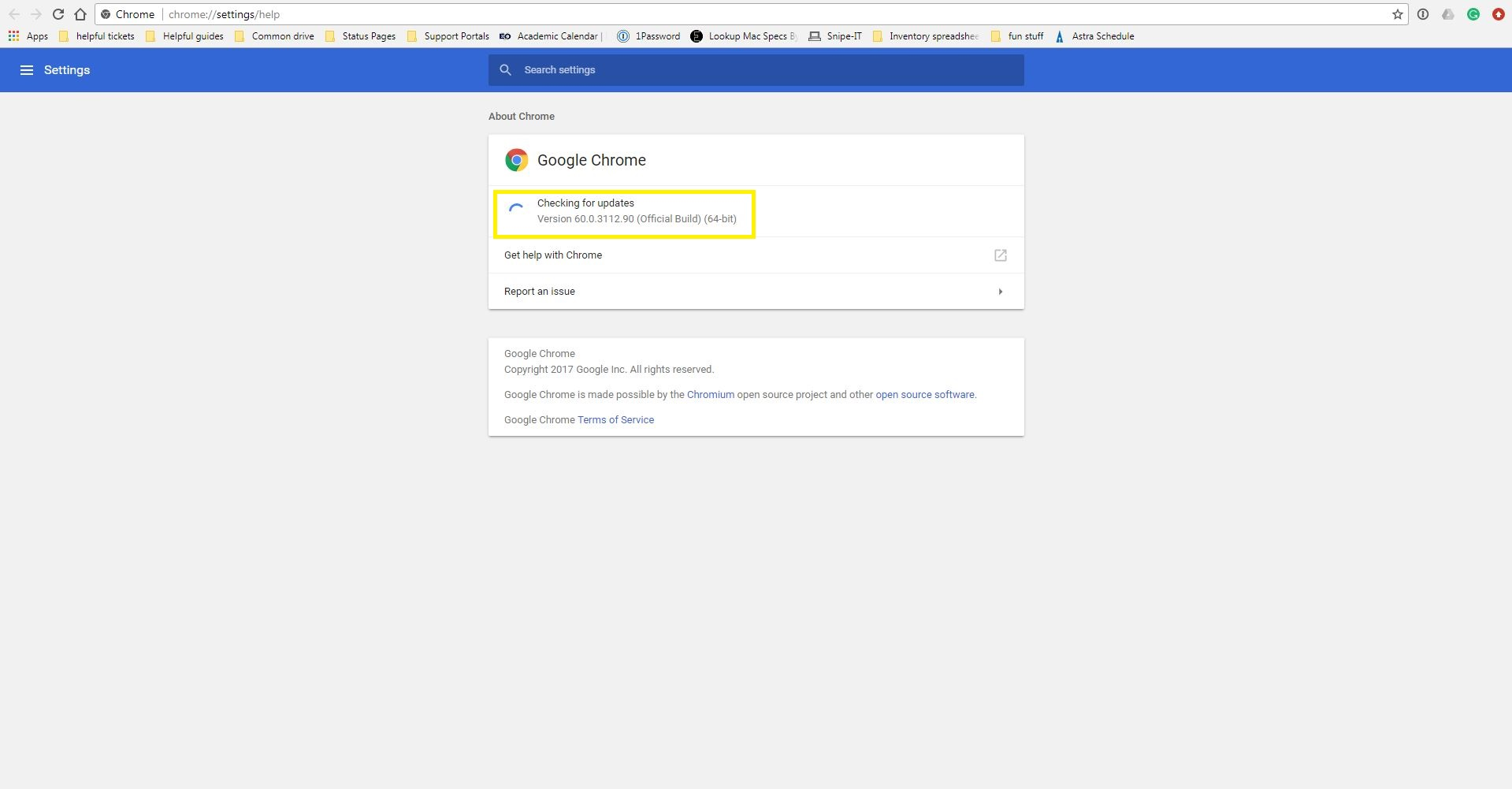Screen dimensions: 1512x789
Task: Open the Lookup Mac Specs bookmark
Action: click(743, 36)
